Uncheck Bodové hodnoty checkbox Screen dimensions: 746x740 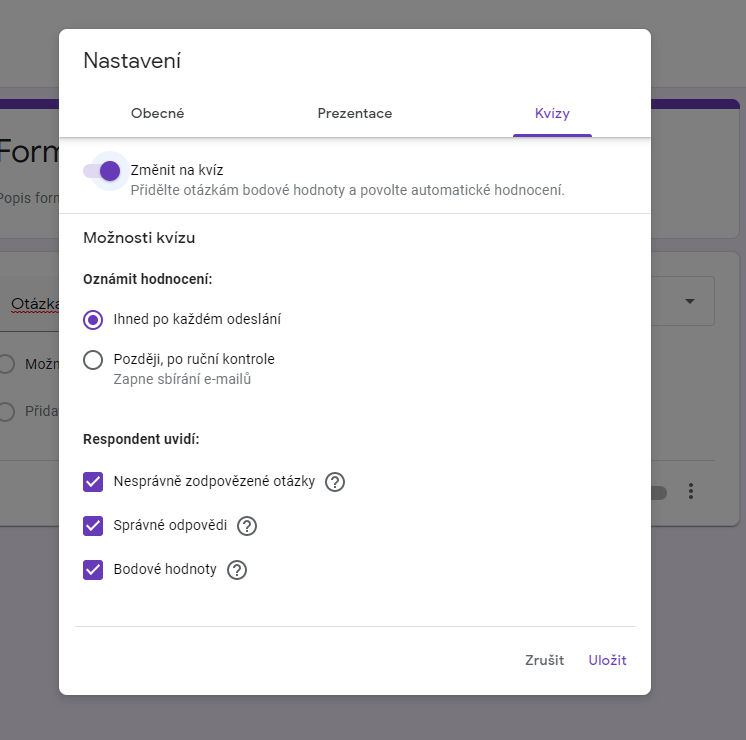[x=93, y=570]
